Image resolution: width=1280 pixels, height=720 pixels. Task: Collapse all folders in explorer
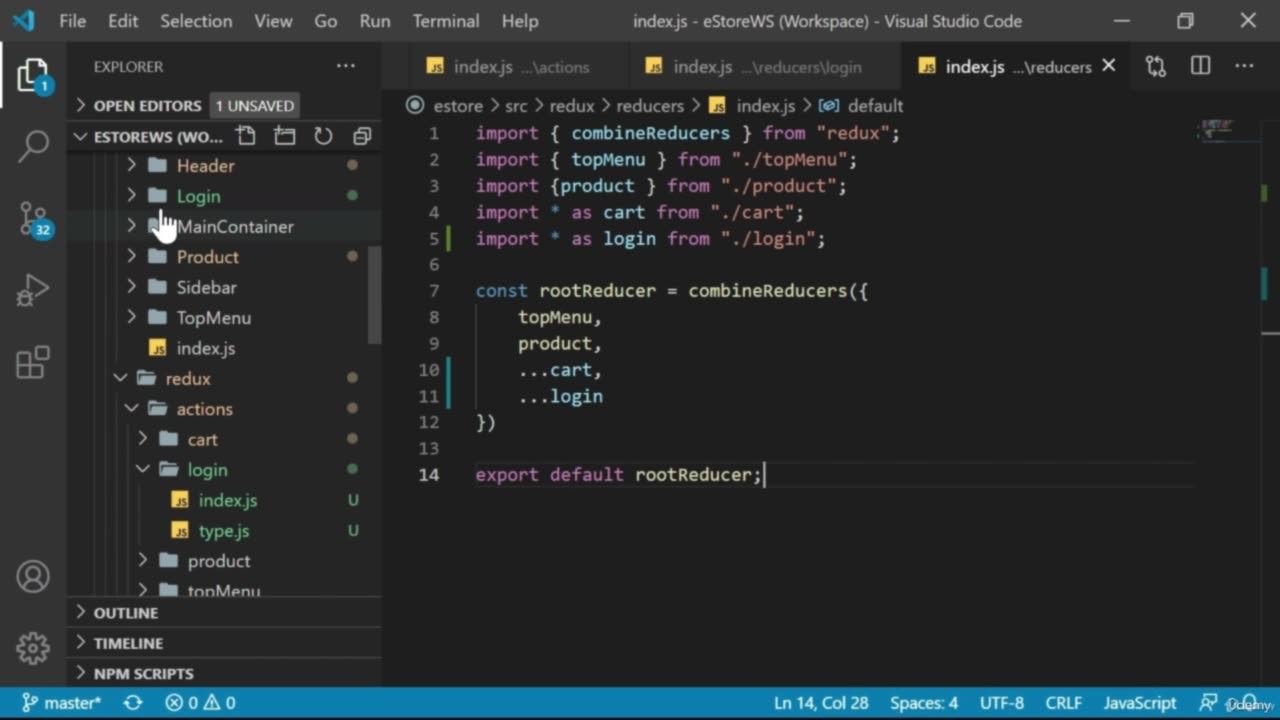click(x=362, y=136)
